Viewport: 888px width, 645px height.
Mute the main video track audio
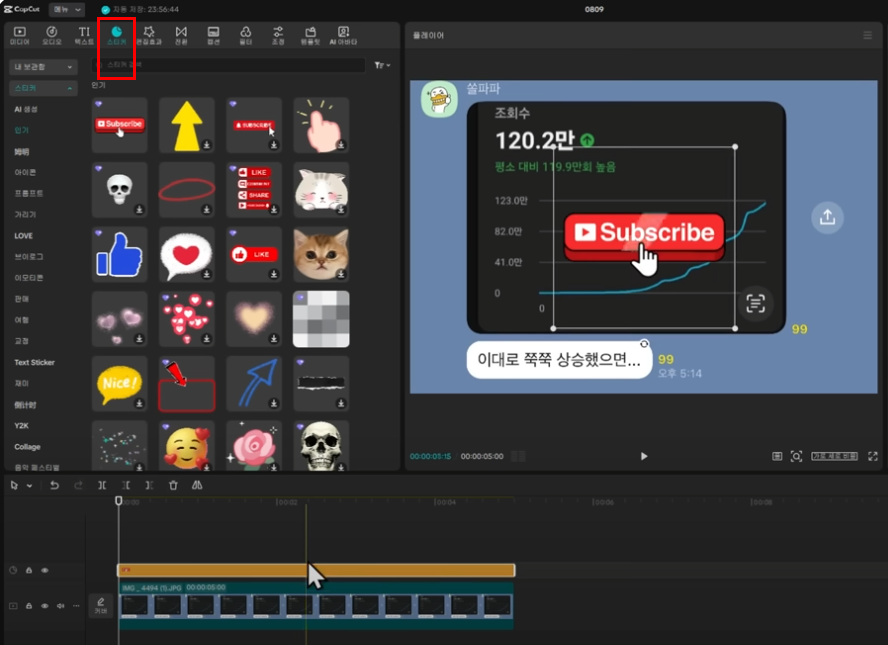tap(61, 606)
